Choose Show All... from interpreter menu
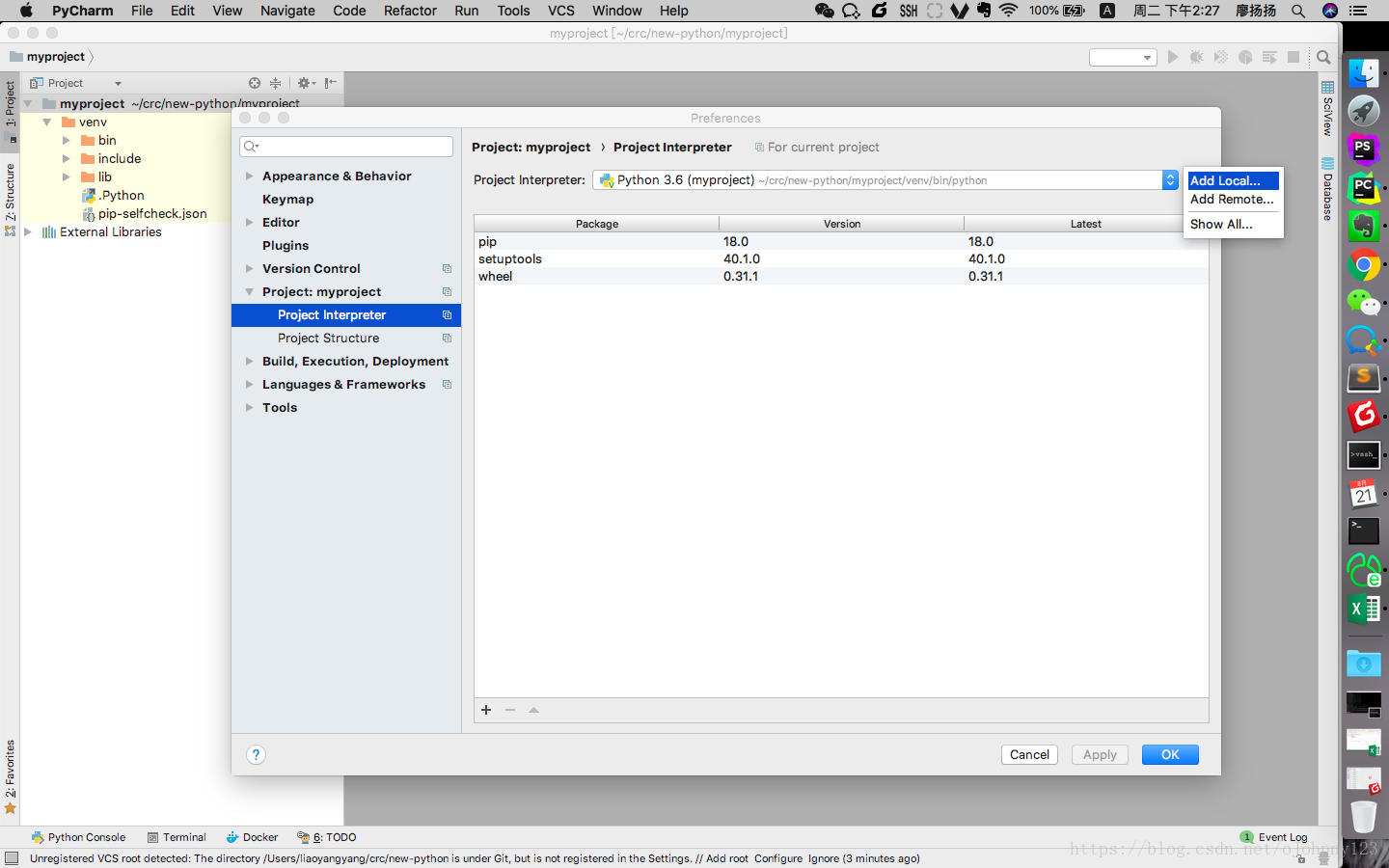This screenshot has height=868, width=1389. point(1234,224)
